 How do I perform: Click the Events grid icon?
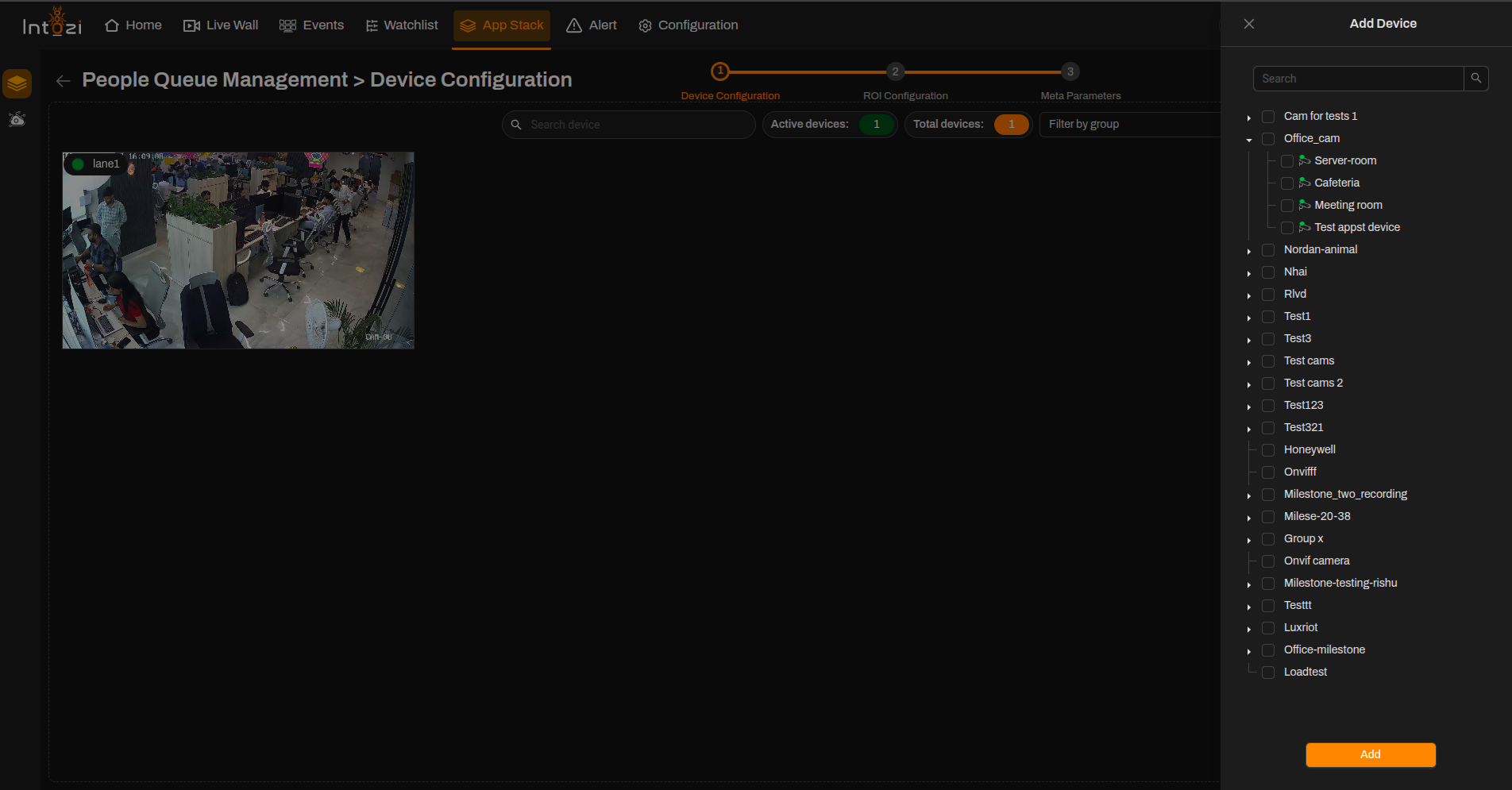[287, 25]
